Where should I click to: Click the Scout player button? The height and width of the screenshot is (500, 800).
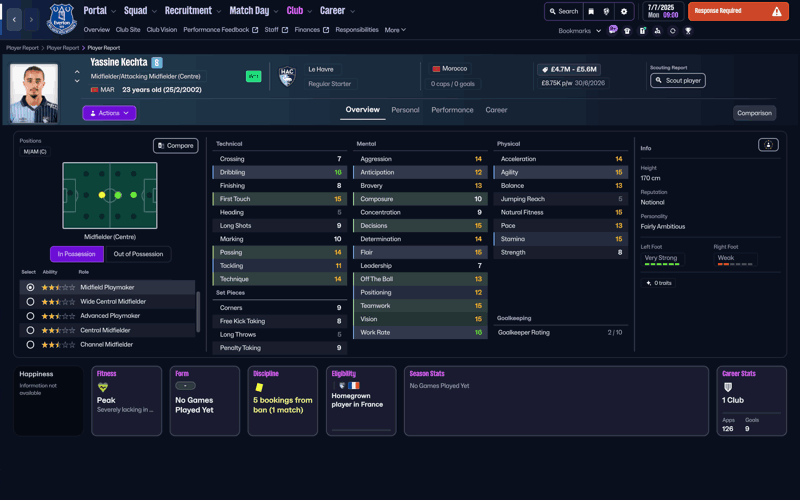click(678, 80)
